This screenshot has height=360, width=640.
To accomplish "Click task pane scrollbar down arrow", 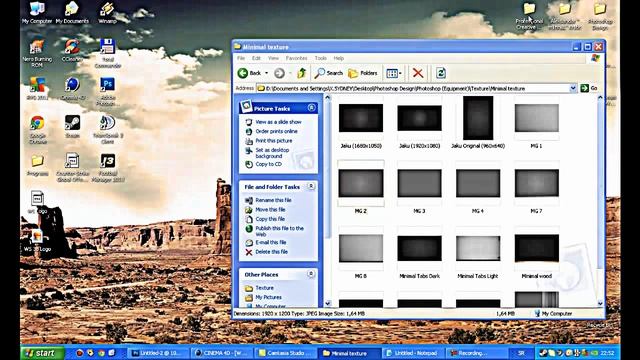I will coord(327,303).
